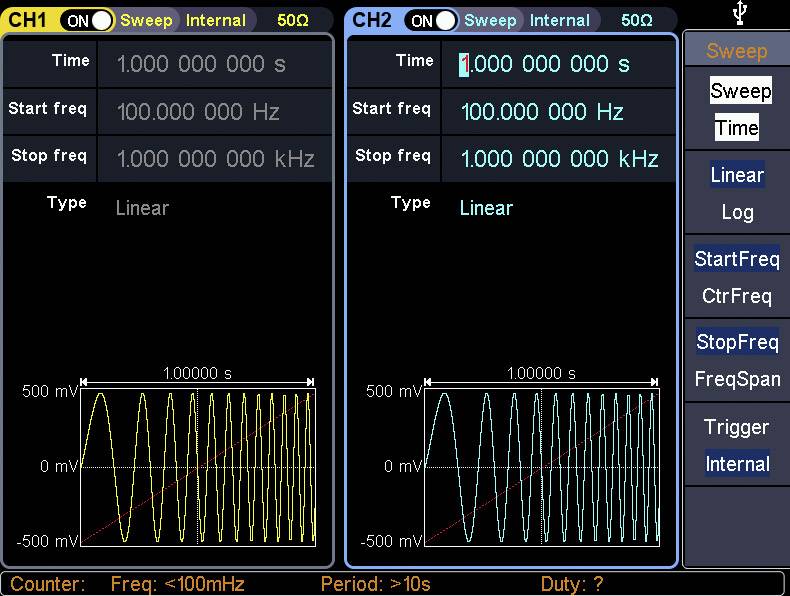Image resolution: width=790 pixels, height=596 pixels.
Task: Select StopFreq option in side menu
Action: (737, 343)
